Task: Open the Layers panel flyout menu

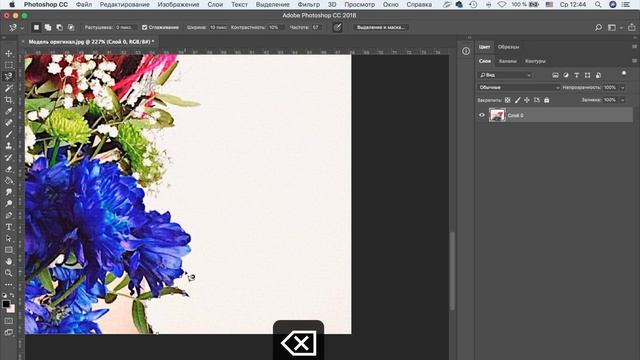Action: point(634,61)
